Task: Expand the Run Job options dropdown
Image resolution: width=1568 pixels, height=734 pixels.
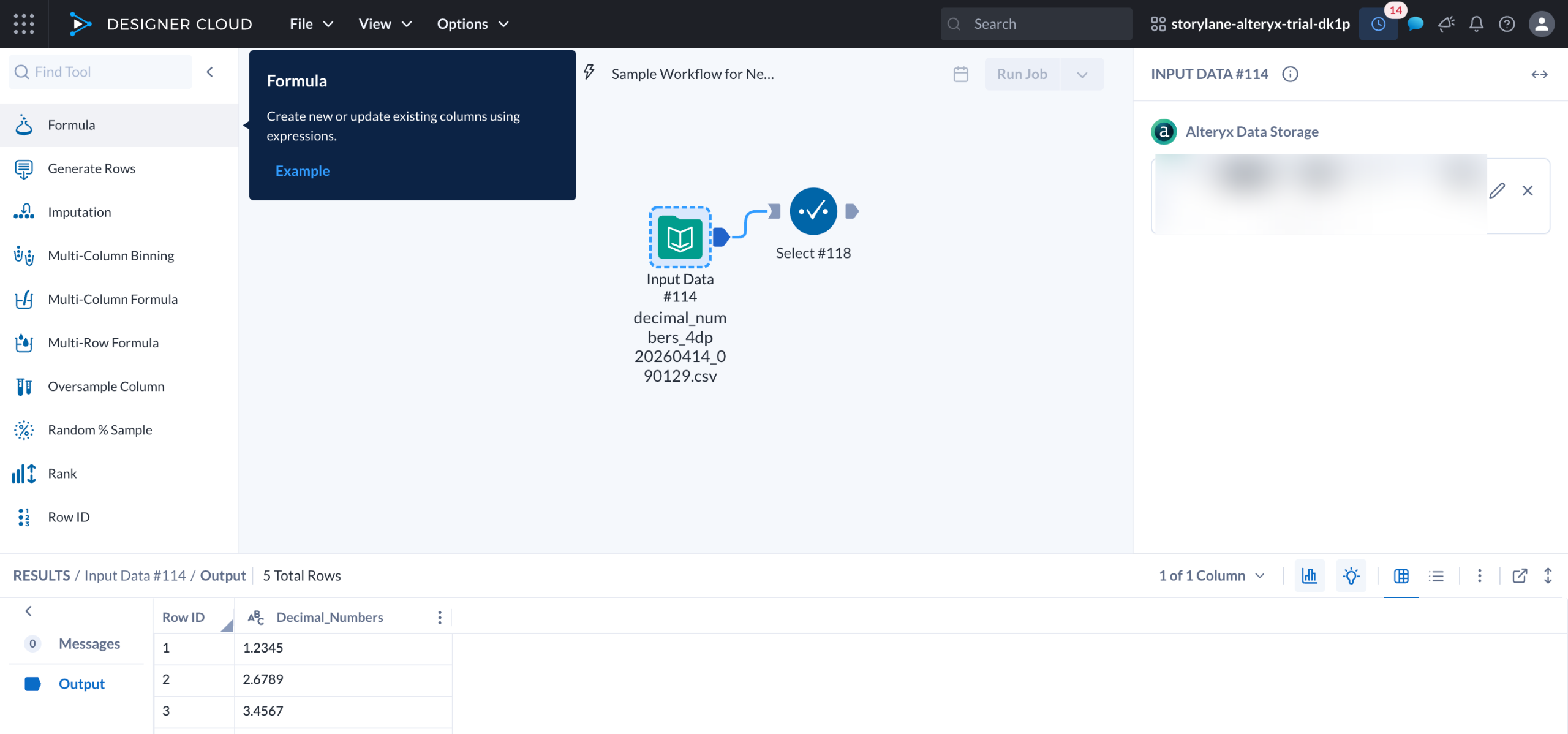Action: coord(1082,74)
